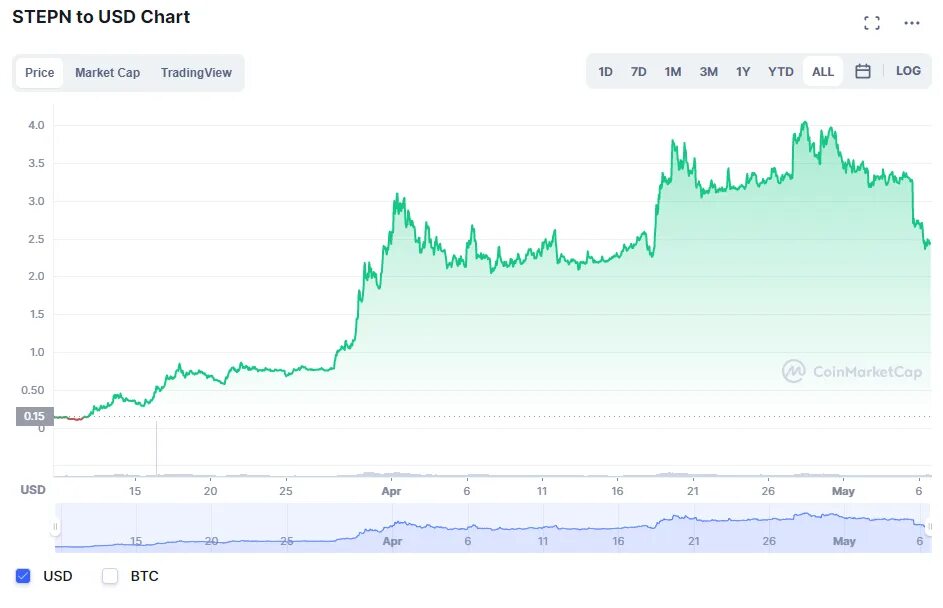Select the 1Y time range
943x608 pixels.
743,72
